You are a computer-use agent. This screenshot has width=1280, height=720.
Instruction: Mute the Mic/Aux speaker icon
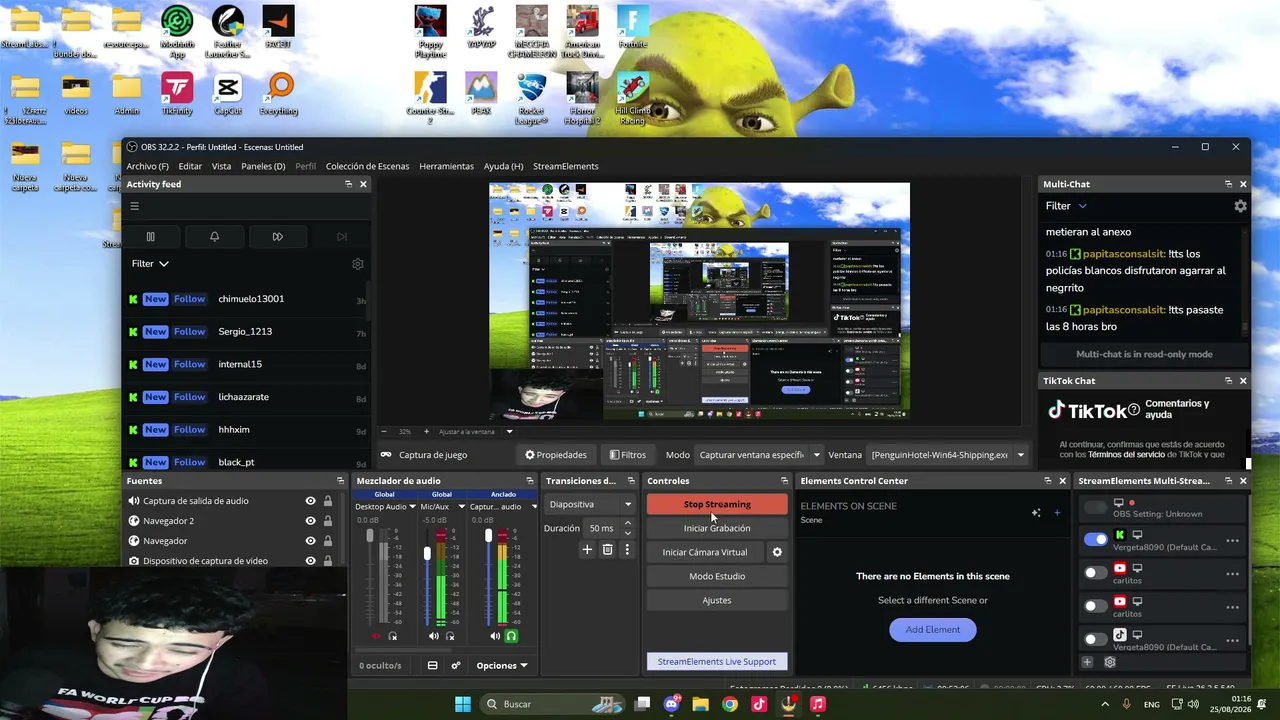(x=433, y=636)
